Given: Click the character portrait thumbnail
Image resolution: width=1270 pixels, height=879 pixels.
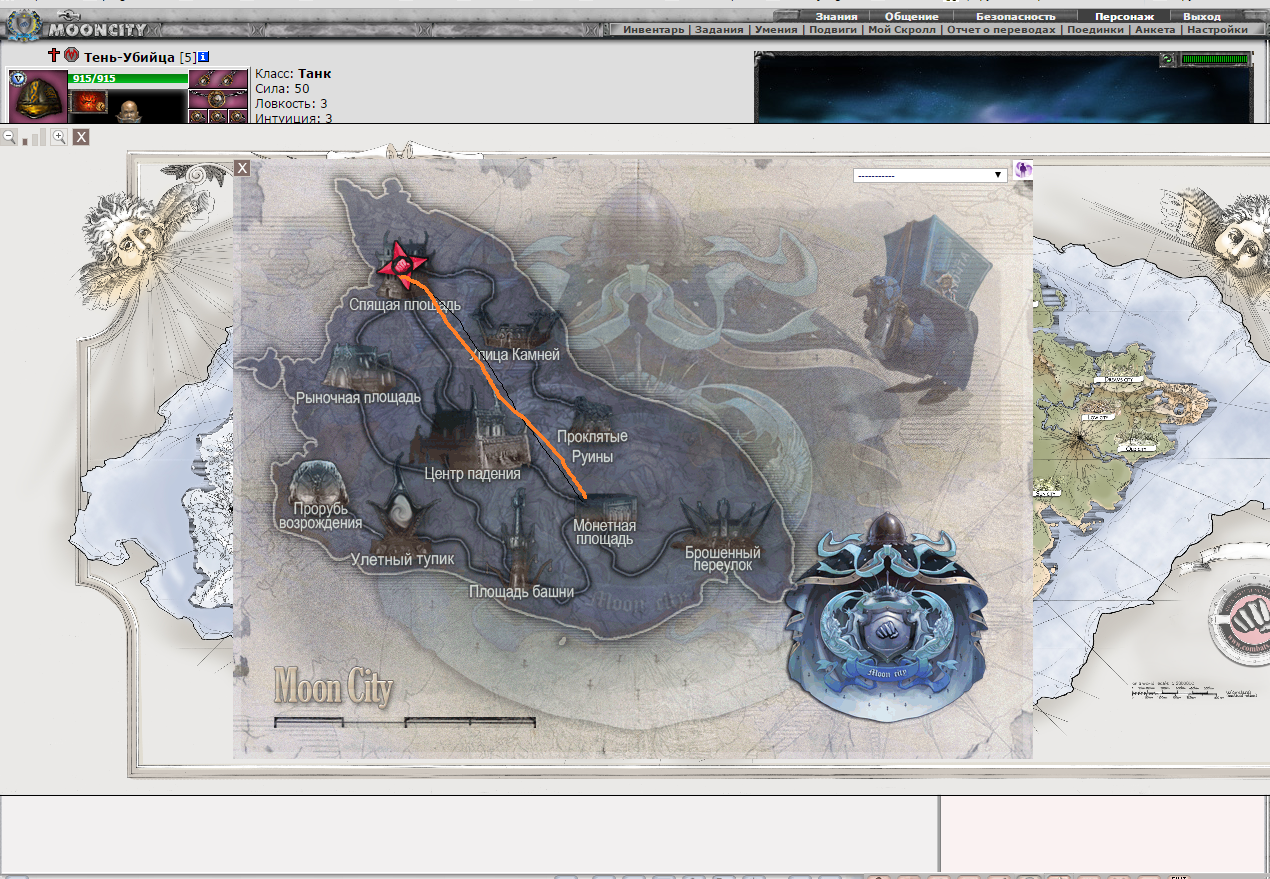Looking at the screenshot, I should tap(129, 110).
